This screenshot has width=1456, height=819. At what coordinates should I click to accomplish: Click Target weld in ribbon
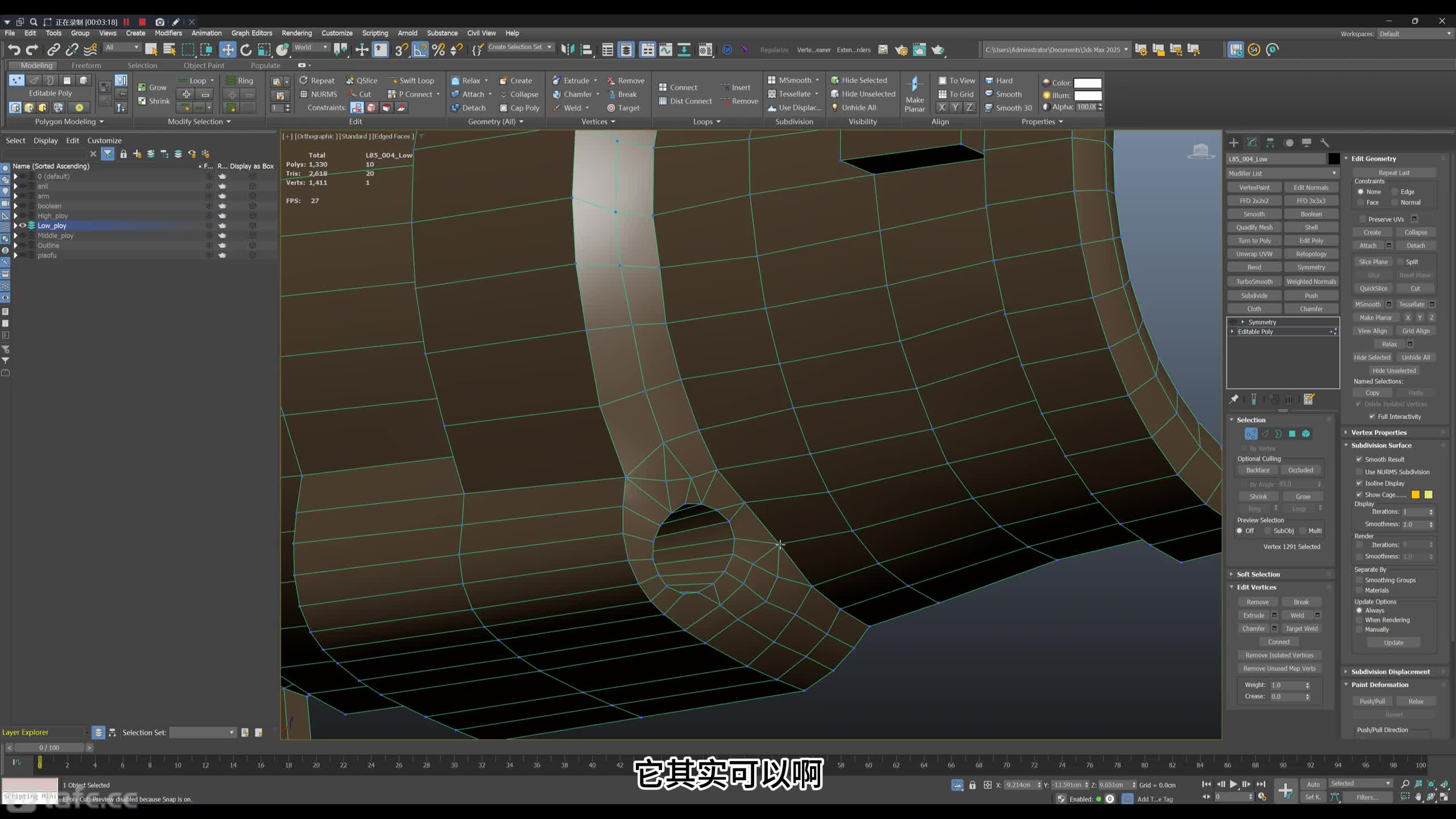pos(623,108)
